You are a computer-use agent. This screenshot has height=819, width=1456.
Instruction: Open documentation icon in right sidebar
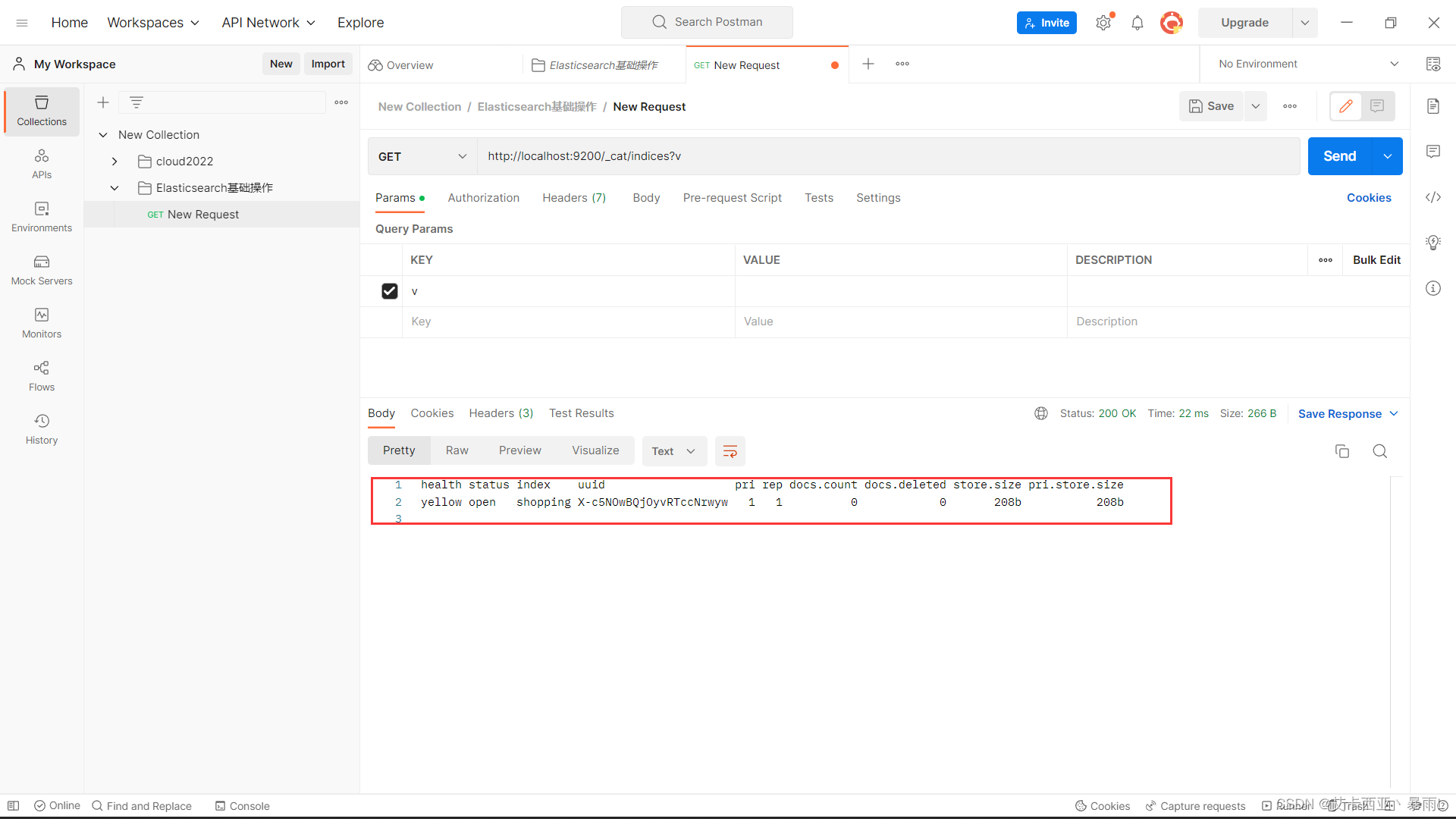tap(1433, 106)
